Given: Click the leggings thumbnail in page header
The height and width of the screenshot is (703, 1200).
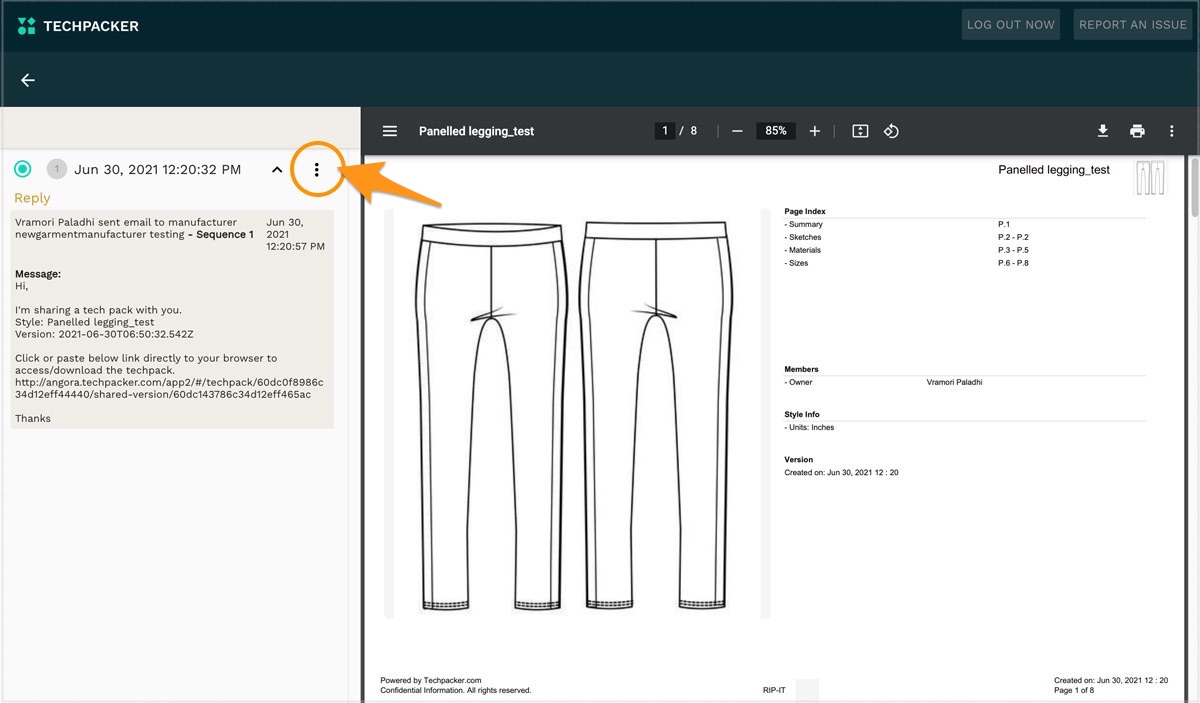Looking at the screenshot, I should coord(1151,178).
